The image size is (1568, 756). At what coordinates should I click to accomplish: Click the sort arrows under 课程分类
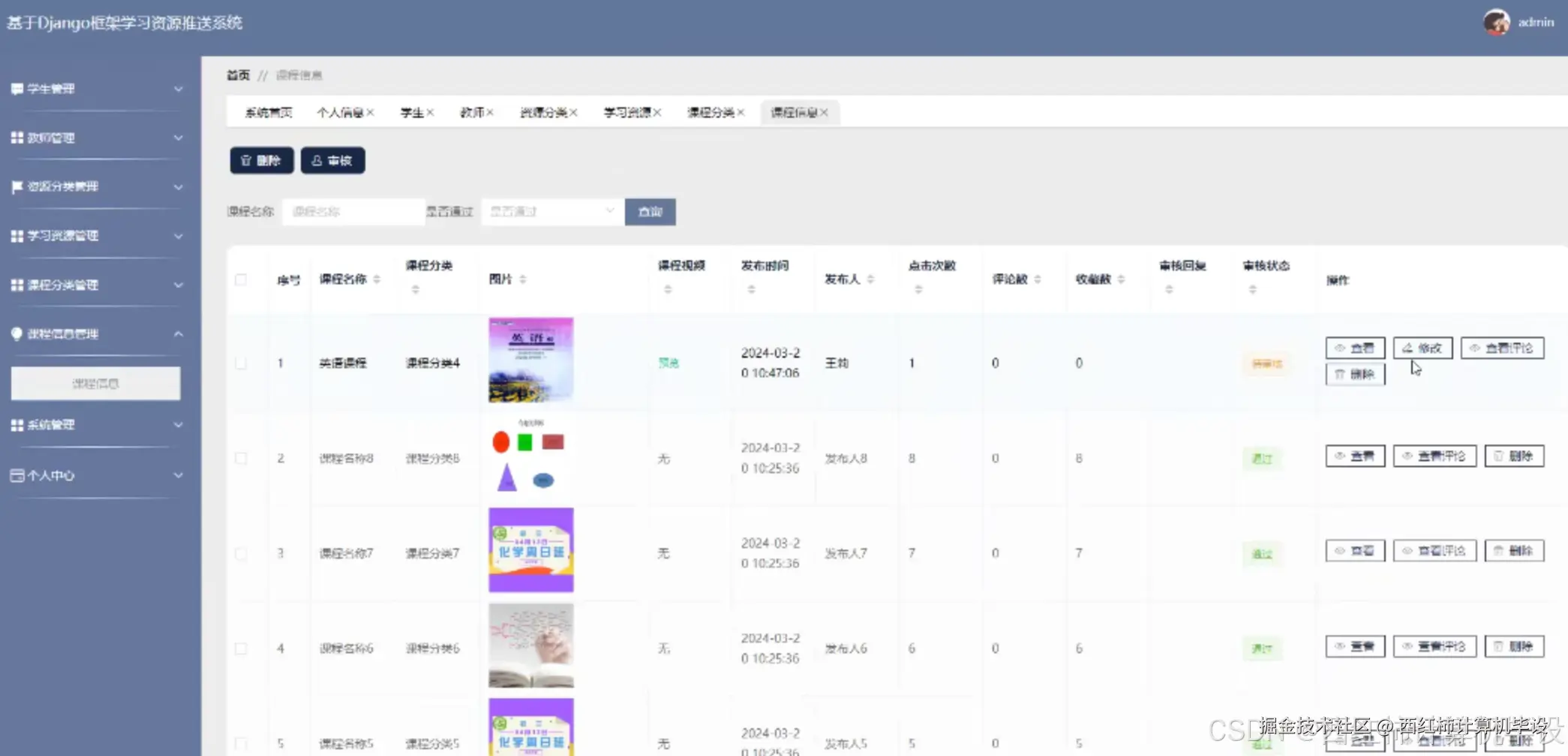(416, 289)
